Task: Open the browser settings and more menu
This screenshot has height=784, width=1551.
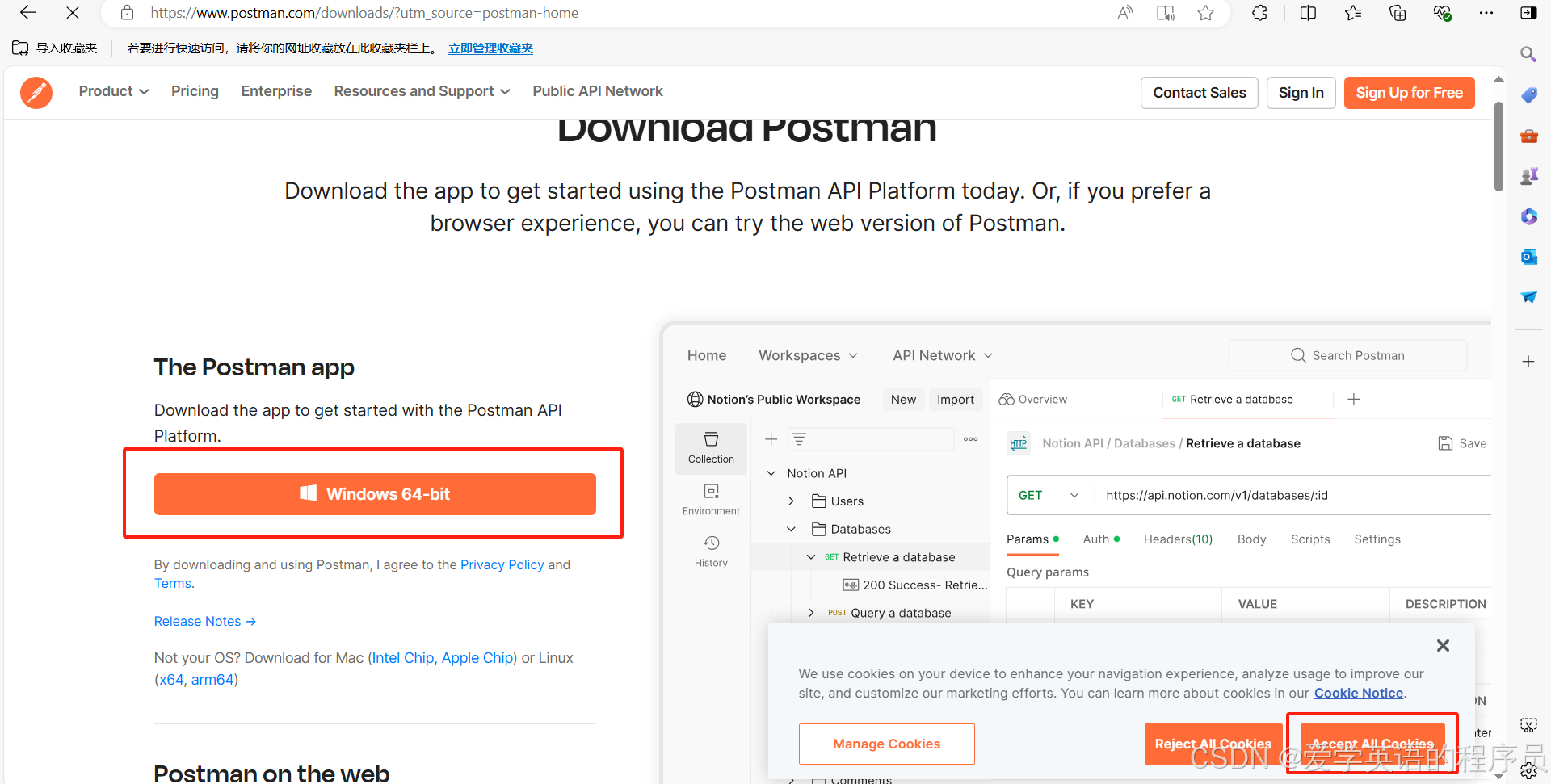Action: [1486, 13]
